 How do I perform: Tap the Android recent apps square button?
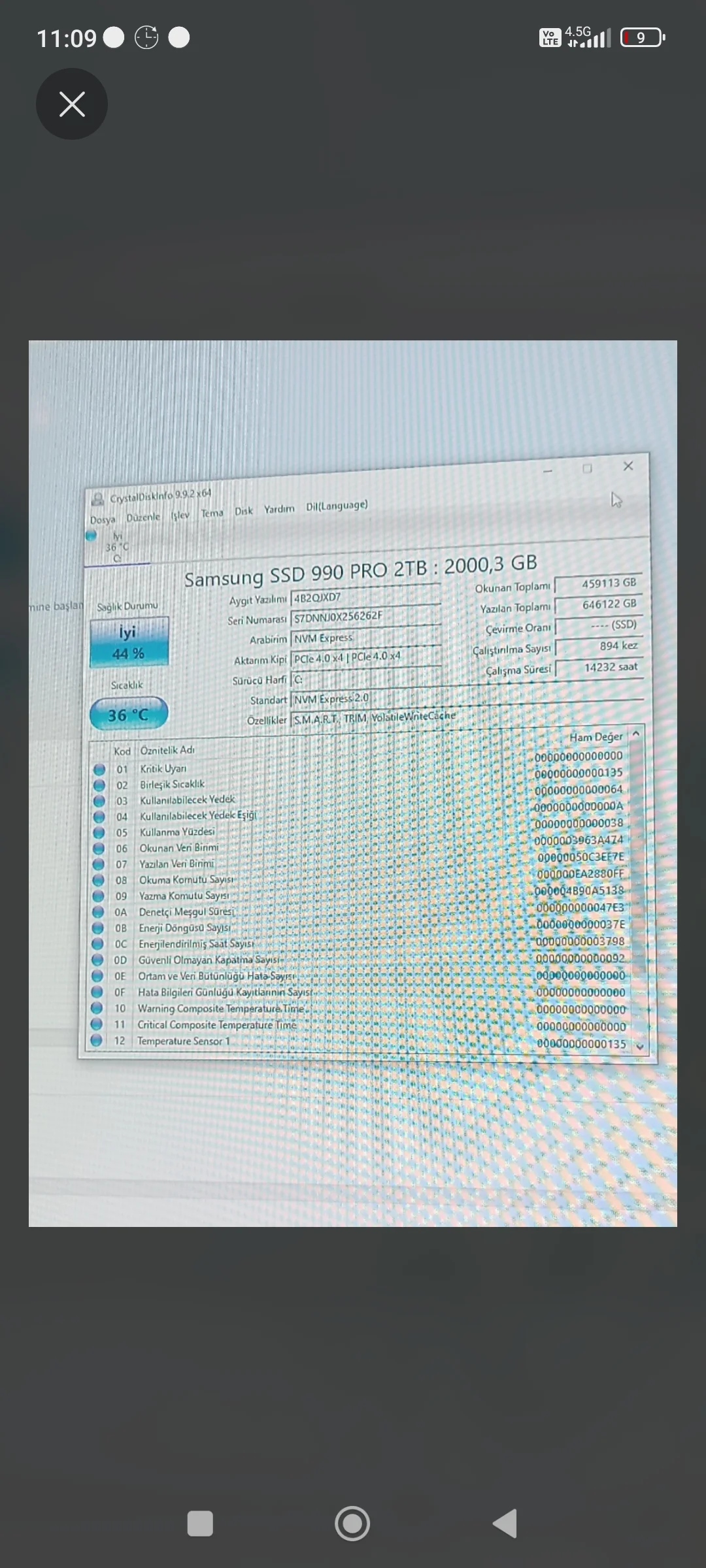200,1524
